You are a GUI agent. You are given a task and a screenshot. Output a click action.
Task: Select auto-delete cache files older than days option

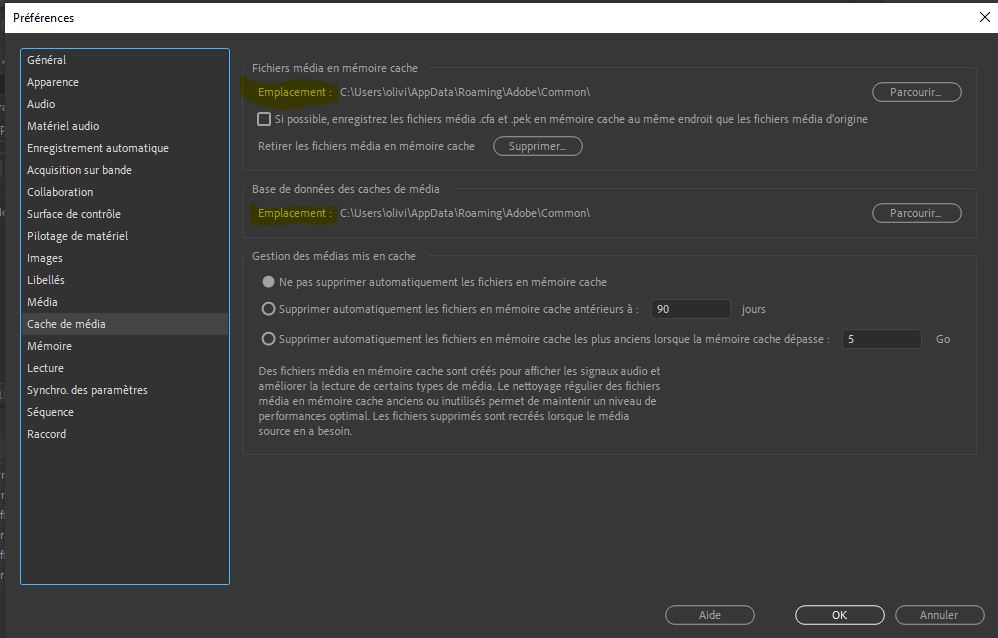tap(268, 309)
